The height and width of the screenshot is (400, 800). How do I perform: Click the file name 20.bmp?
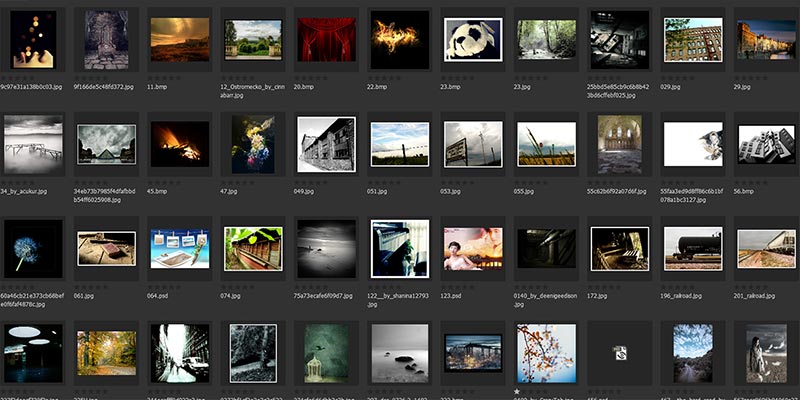tap(304, 87)
